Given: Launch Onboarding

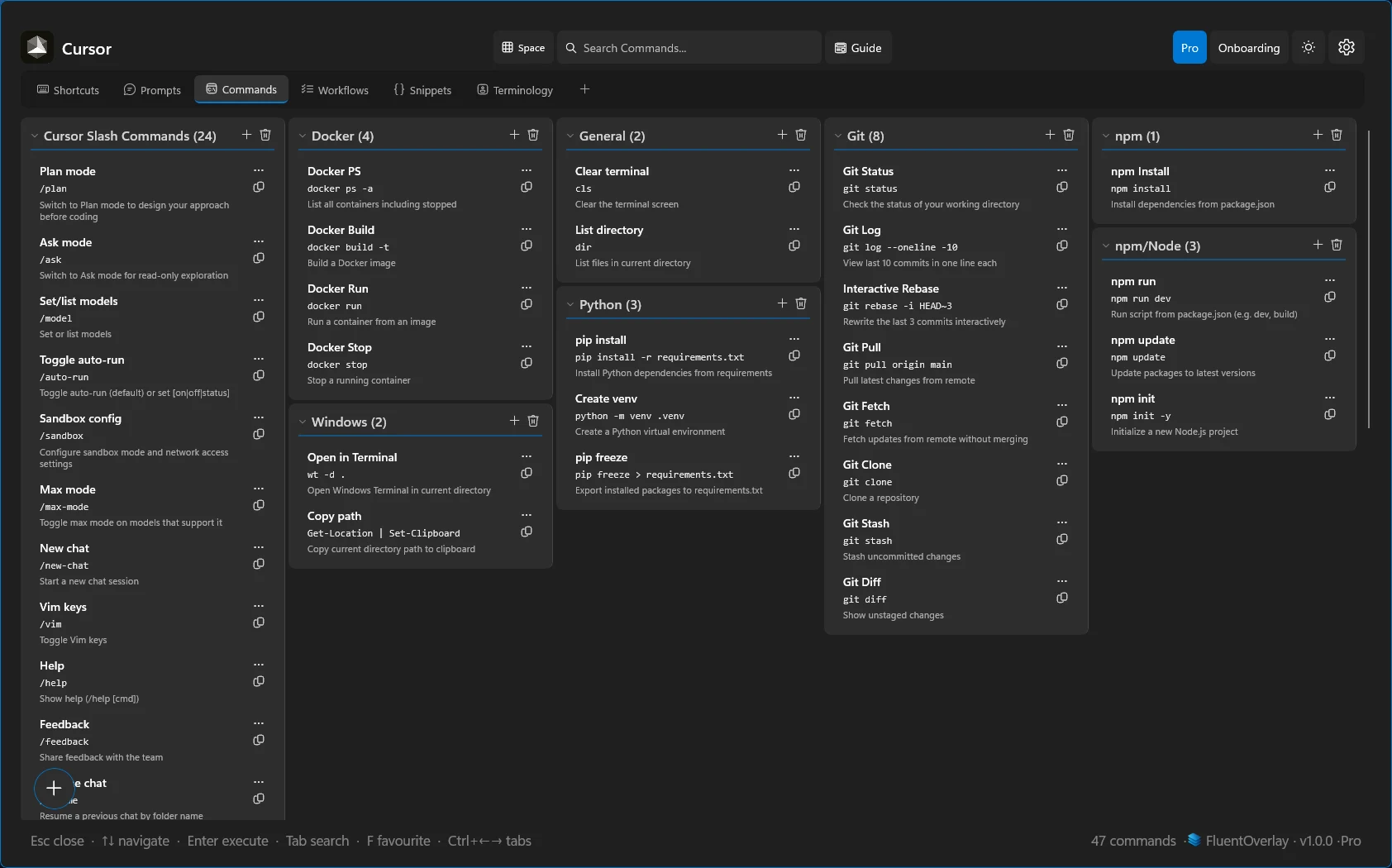Looking at the screenshot, I should pos(1248,47).
